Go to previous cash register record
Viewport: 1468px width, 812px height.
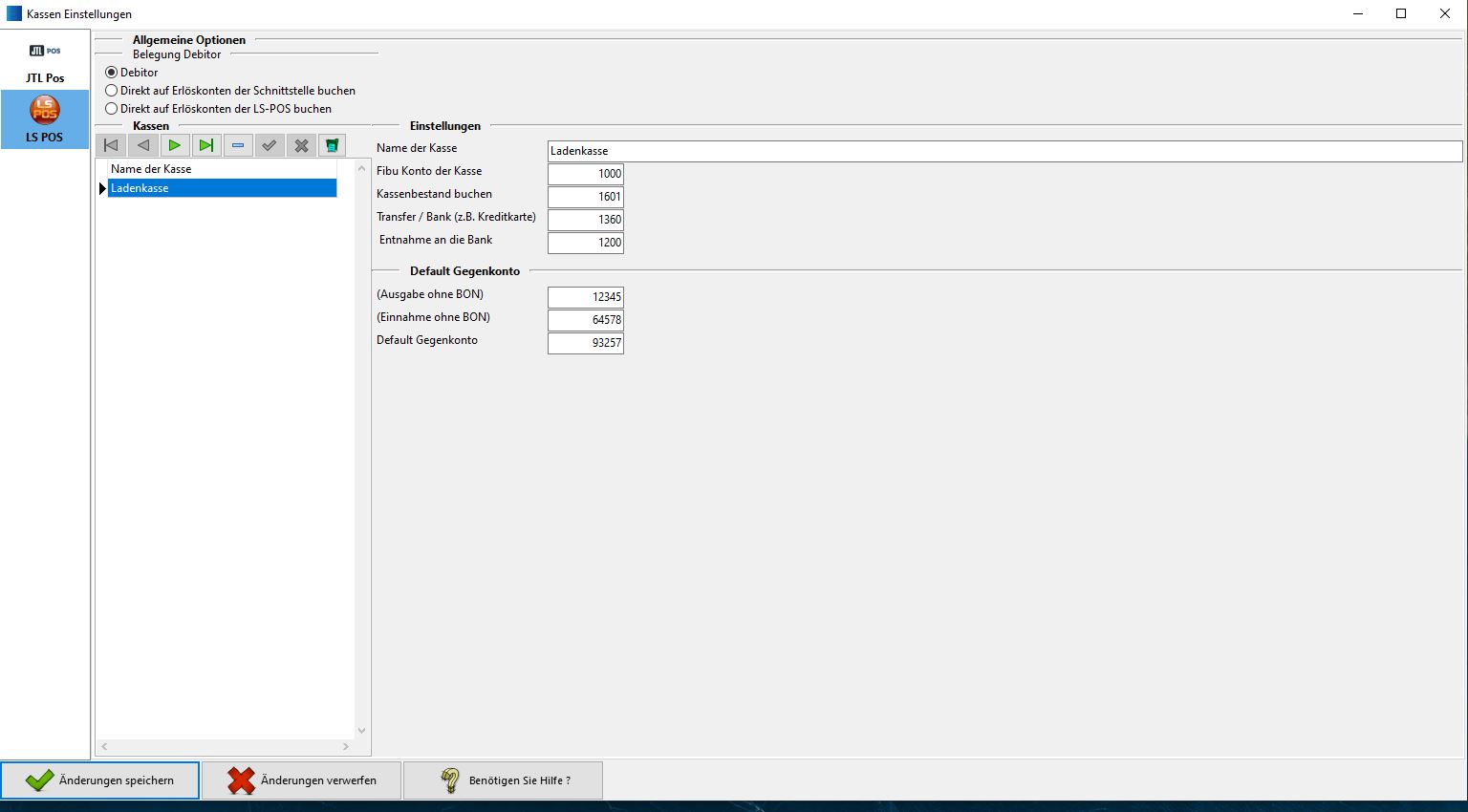142,145
